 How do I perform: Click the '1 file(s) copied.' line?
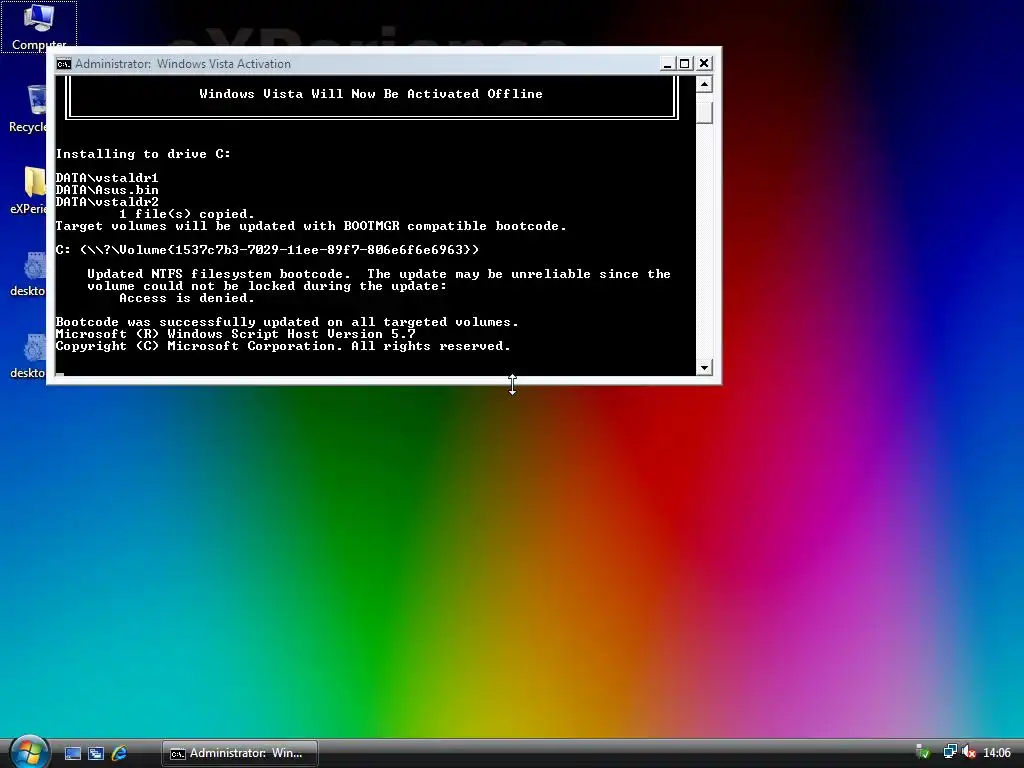click(x=187, y=214)
